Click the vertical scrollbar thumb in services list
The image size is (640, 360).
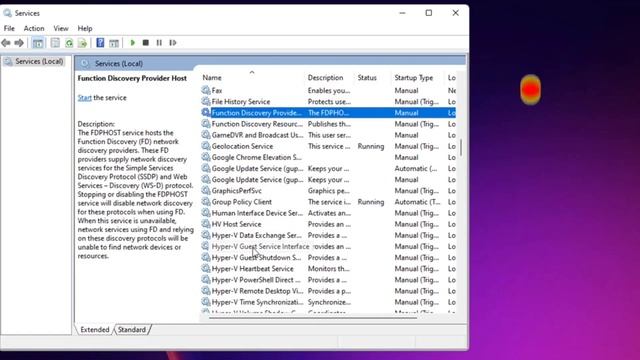[461, 147]
